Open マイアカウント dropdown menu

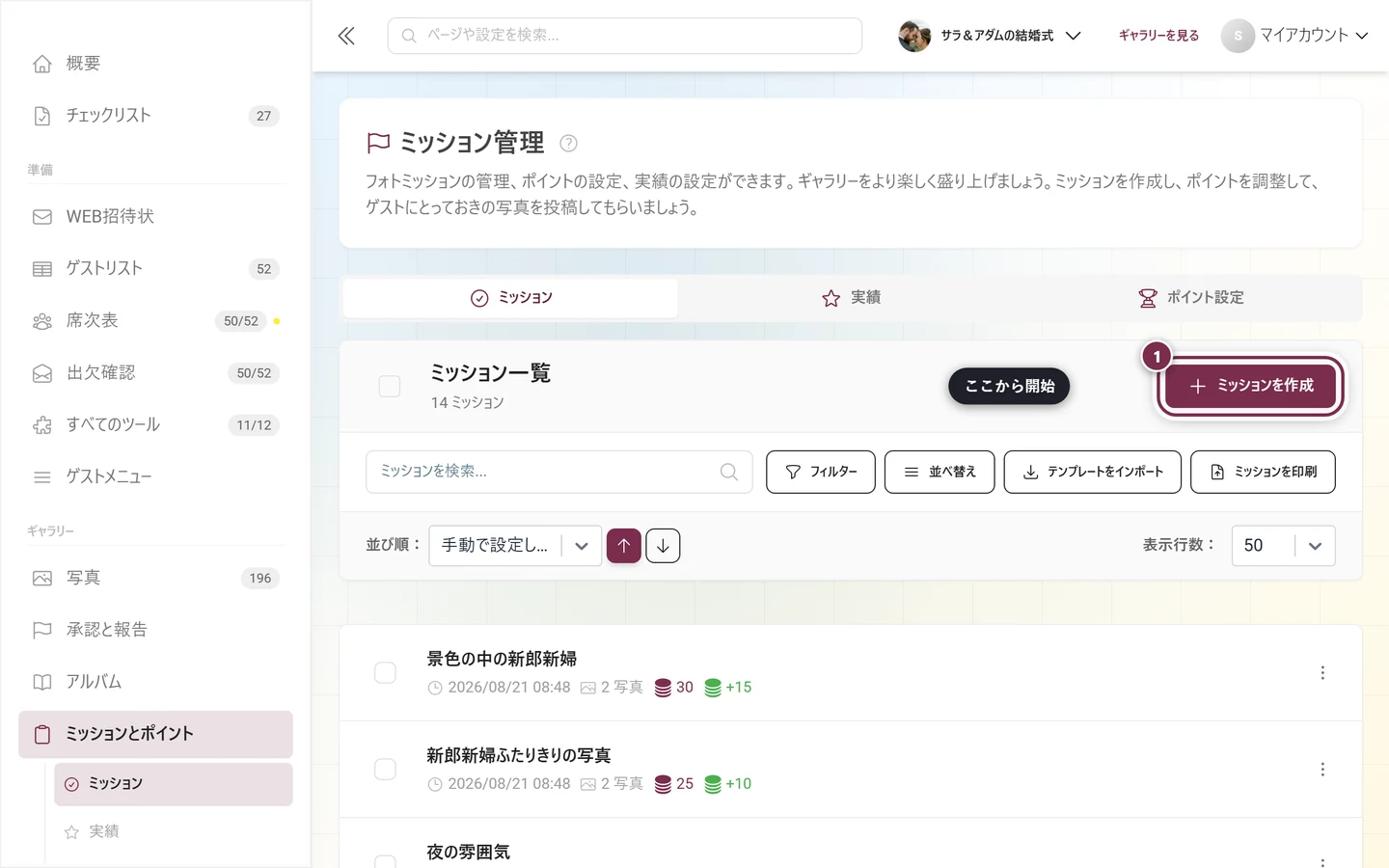pyautogui.click(x=1295, y=36)
